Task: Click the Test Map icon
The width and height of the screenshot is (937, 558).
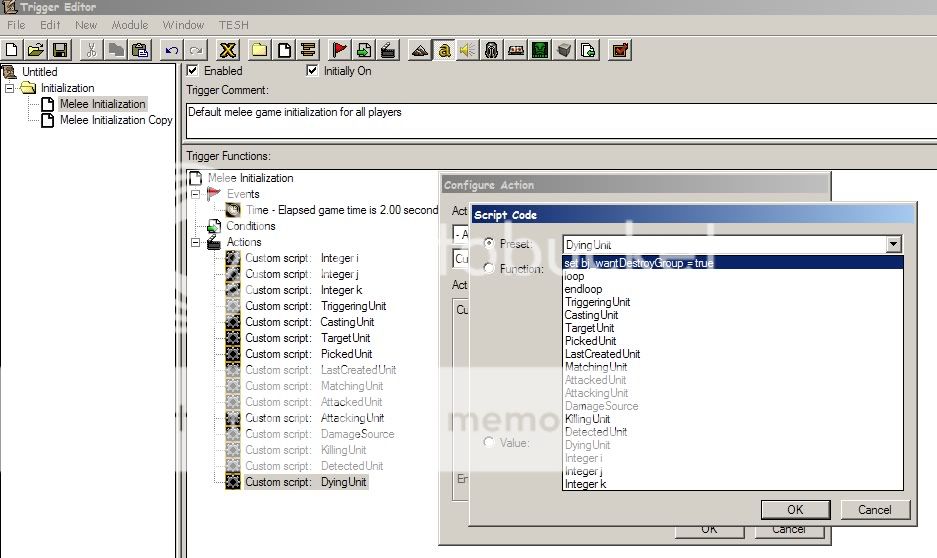Action: click(620, 50)
